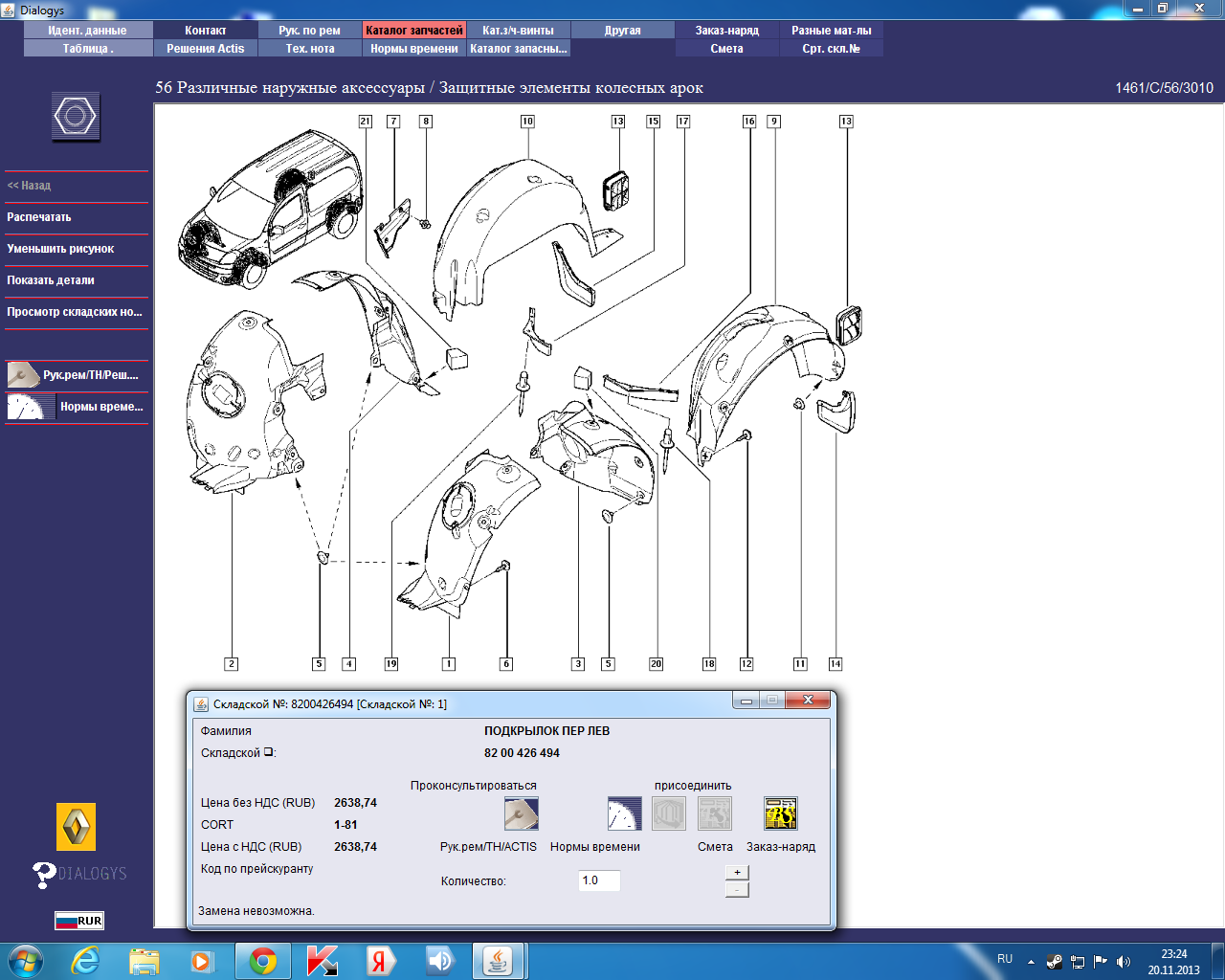This screenshot has height=980, width=1225.
Task: Open sidebar Рук.рем/ТН/Реш... icon entry
Action: point(76,374)
